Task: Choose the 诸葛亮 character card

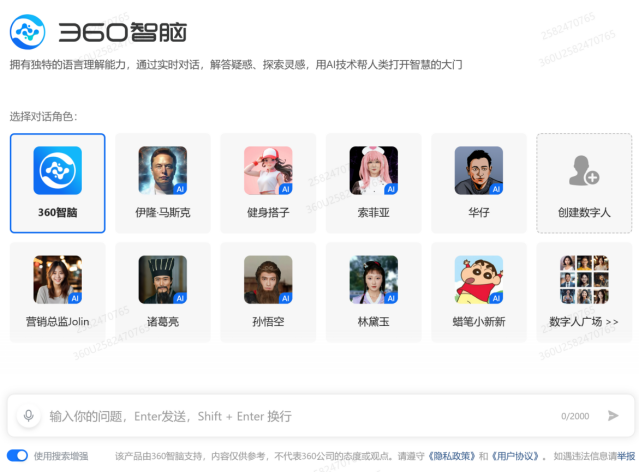Action: click(163, 292)
